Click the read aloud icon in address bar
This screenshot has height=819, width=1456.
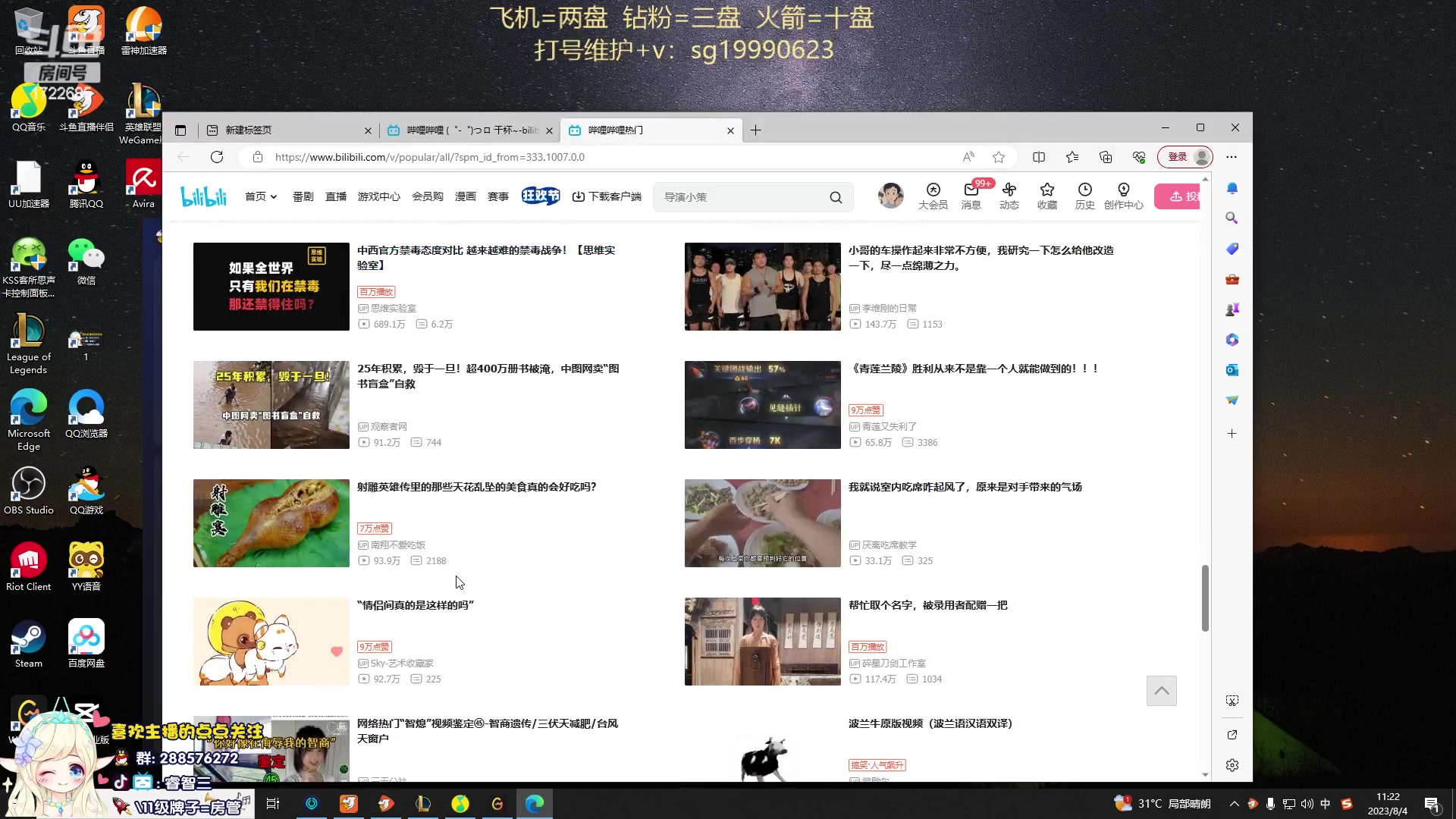click(x=968, y=157)
